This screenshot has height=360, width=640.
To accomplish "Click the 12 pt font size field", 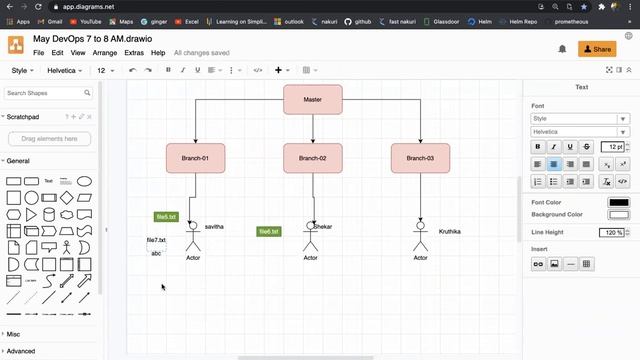I will pos(613,147).
